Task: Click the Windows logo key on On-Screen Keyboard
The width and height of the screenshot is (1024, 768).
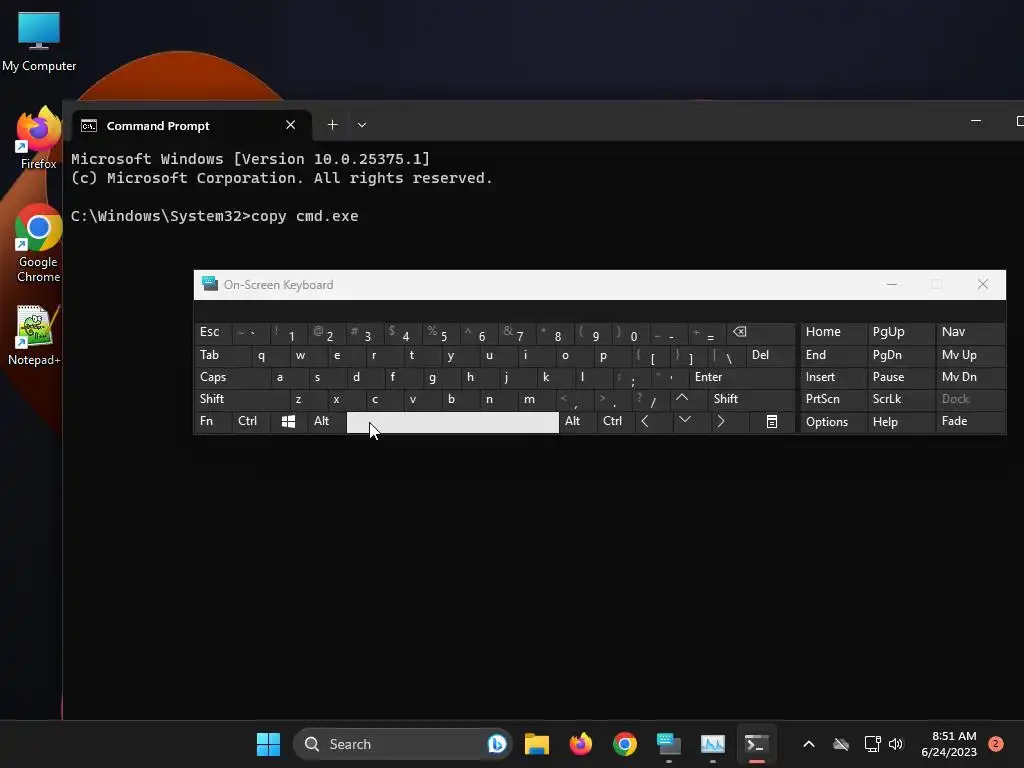Action: click(288, 422)
